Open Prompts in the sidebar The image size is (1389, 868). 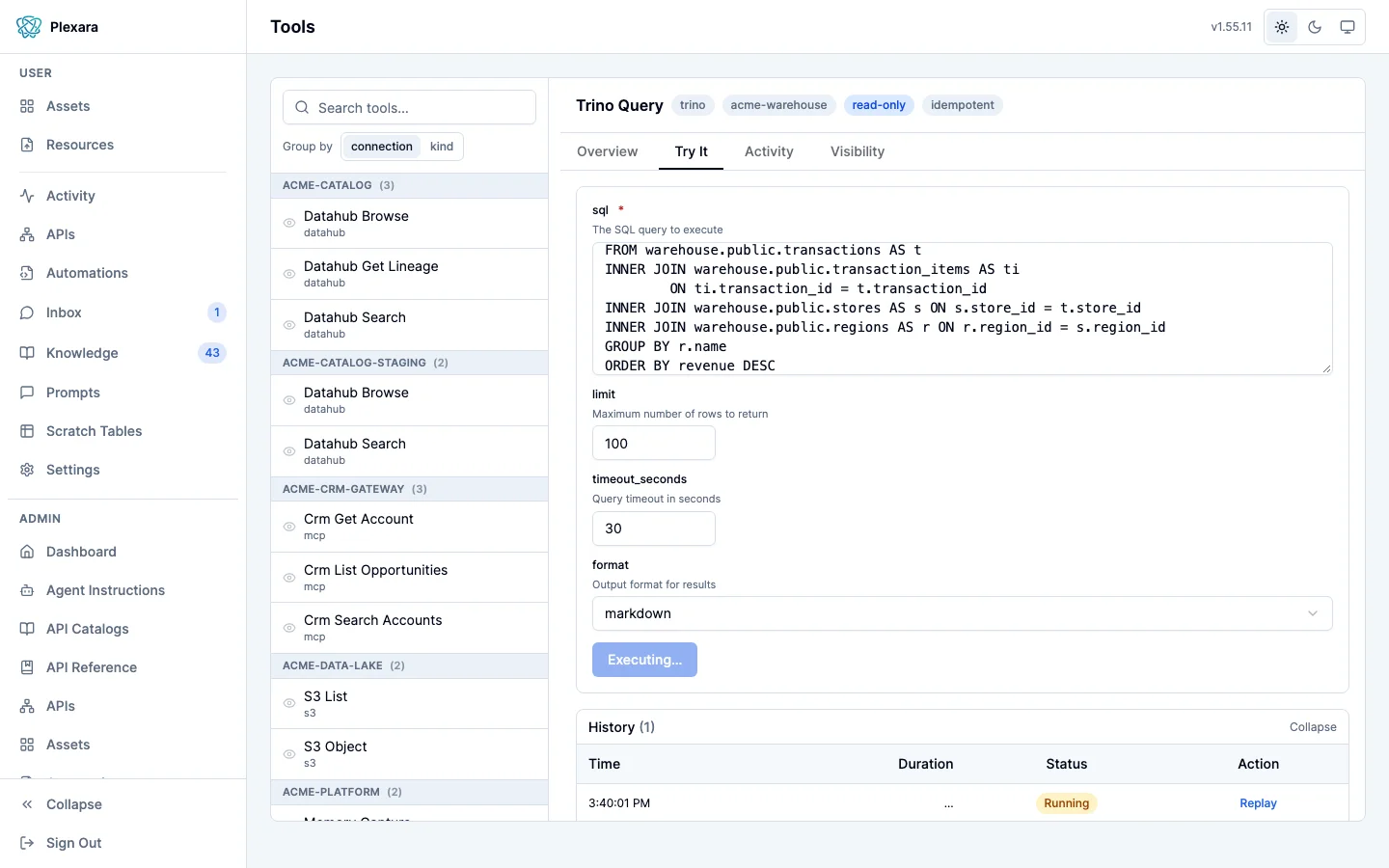(123, 393)
